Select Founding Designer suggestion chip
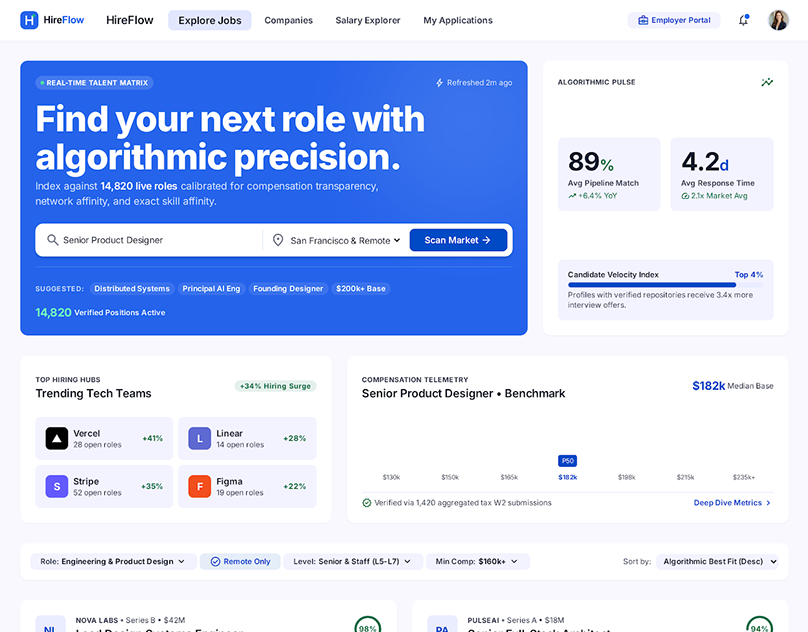This screenshot has height=632, width=808. (288, 289)
